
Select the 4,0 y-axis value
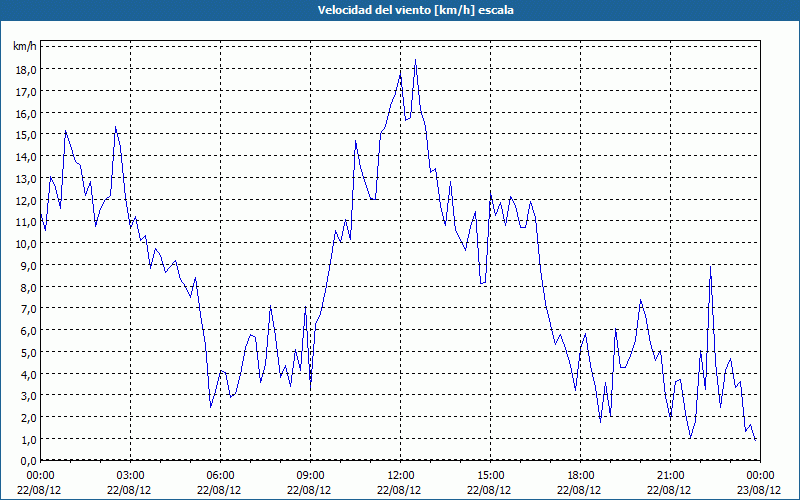click(28, 374)
